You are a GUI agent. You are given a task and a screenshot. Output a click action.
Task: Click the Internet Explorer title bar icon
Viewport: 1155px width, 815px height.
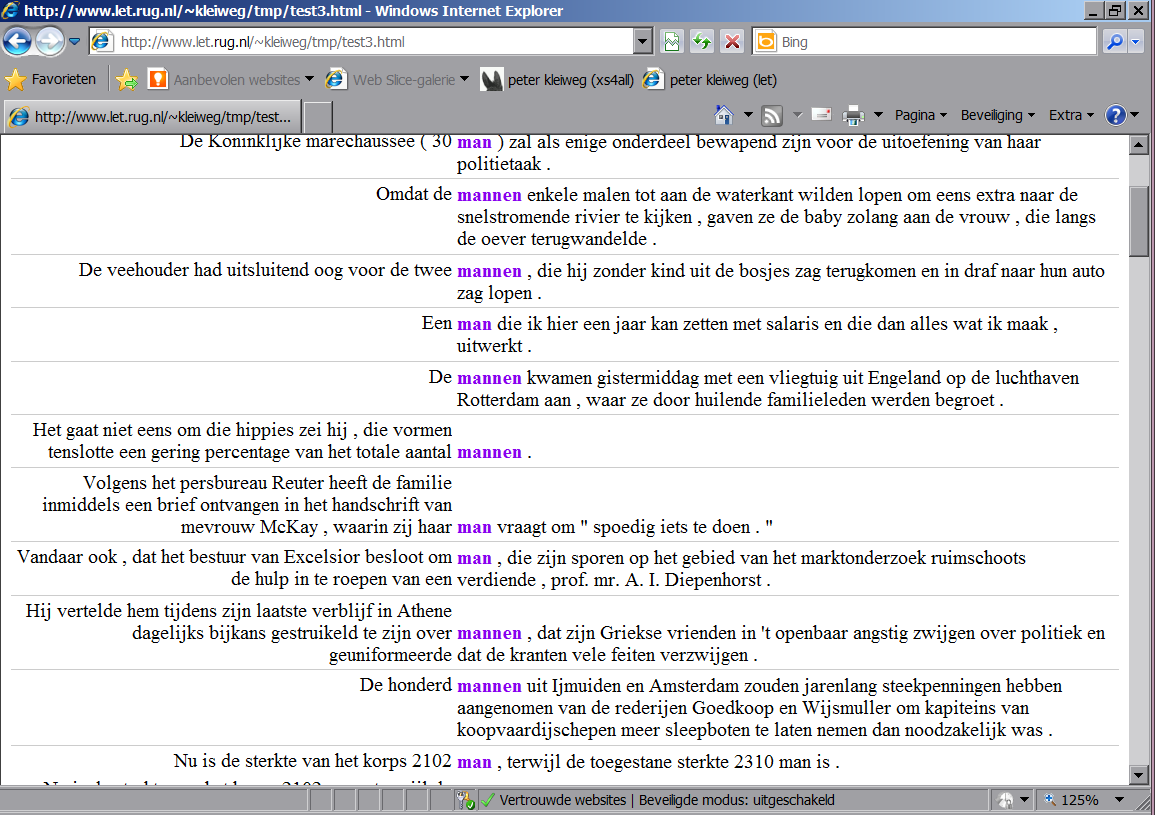(10, 10)
